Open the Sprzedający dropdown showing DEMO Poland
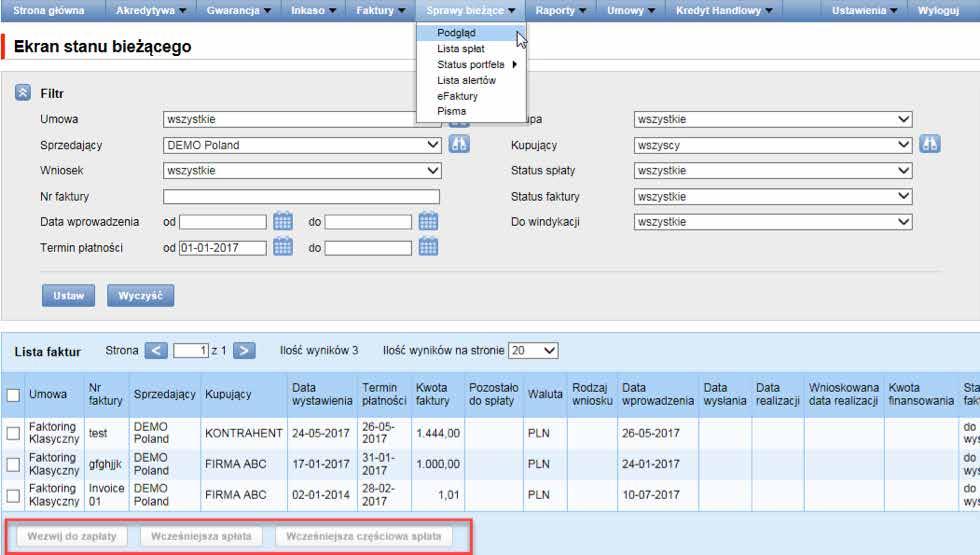The image size is (980, 555). pyautogui.click(x=302, y=145)
